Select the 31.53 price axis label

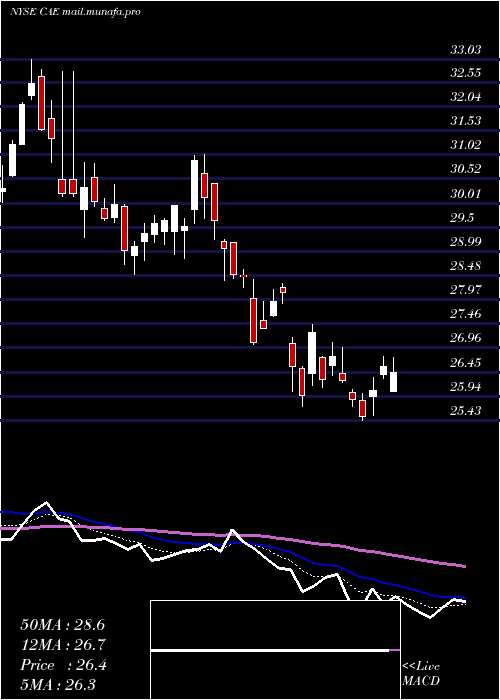click(x=465, y=121)
